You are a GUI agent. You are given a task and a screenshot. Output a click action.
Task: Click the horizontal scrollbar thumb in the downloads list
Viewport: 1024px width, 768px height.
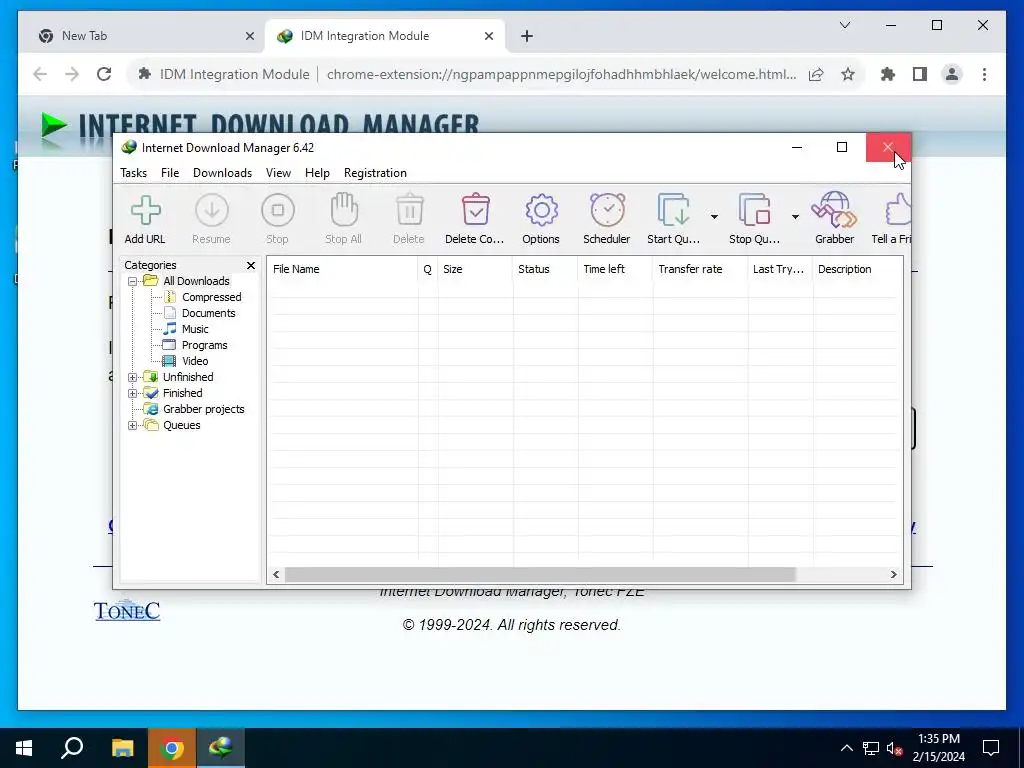[x=540, y=575]
